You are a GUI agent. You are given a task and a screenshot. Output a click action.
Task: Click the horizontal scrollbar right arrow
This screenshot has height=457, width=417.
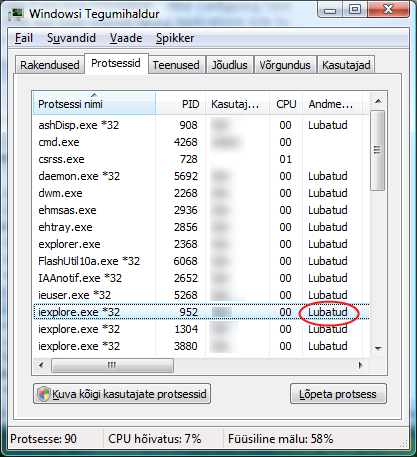click(361, 365)
